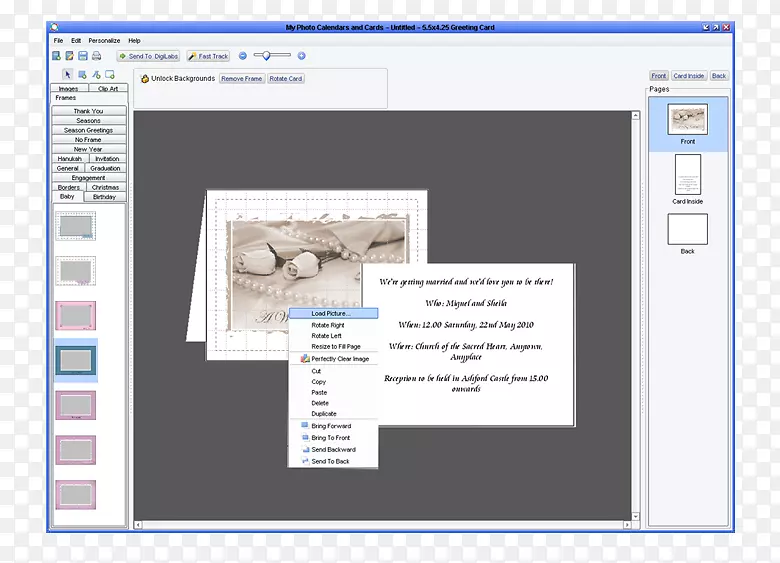Click the new project toolbar icon
The image size is (780, 563).
(57, 56)
